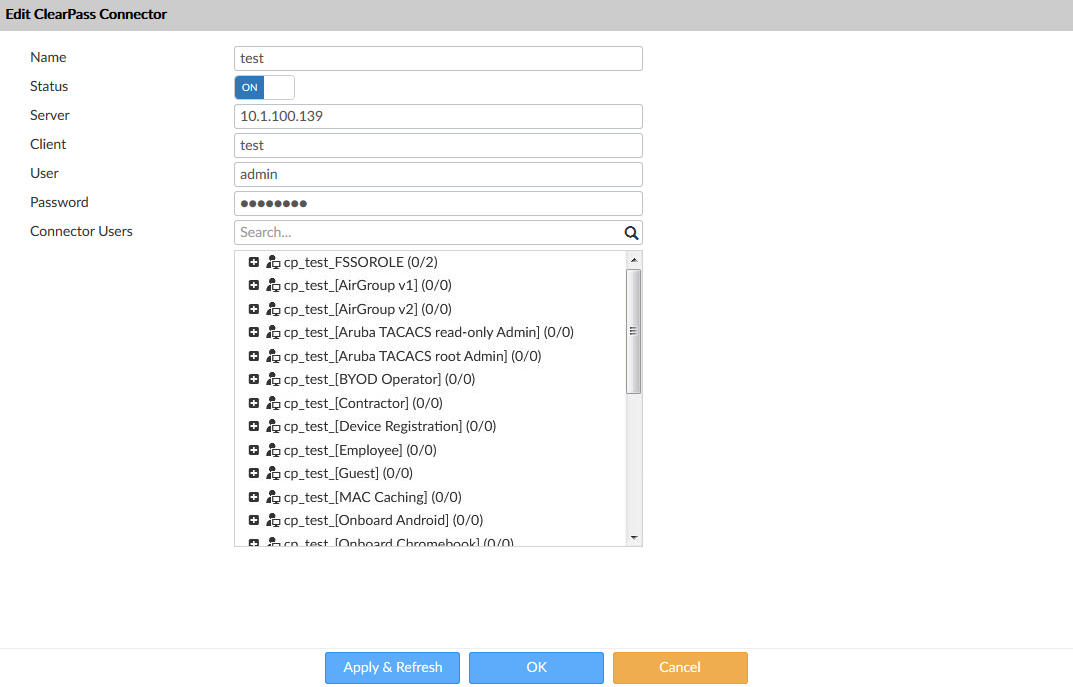Expand the cp_test_[AirGroup v2] node
This screenshot has height=687, width=1073.
[254, 309]
